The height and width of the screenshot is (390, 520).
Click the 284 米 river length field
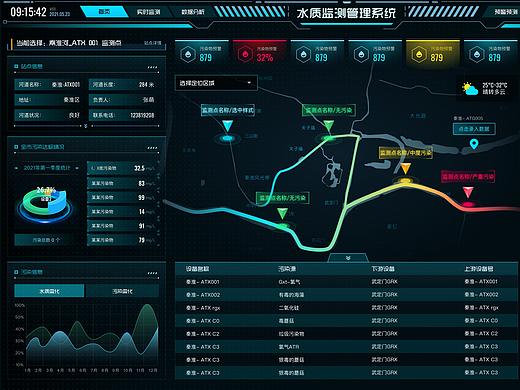click(x=123, y=85)
